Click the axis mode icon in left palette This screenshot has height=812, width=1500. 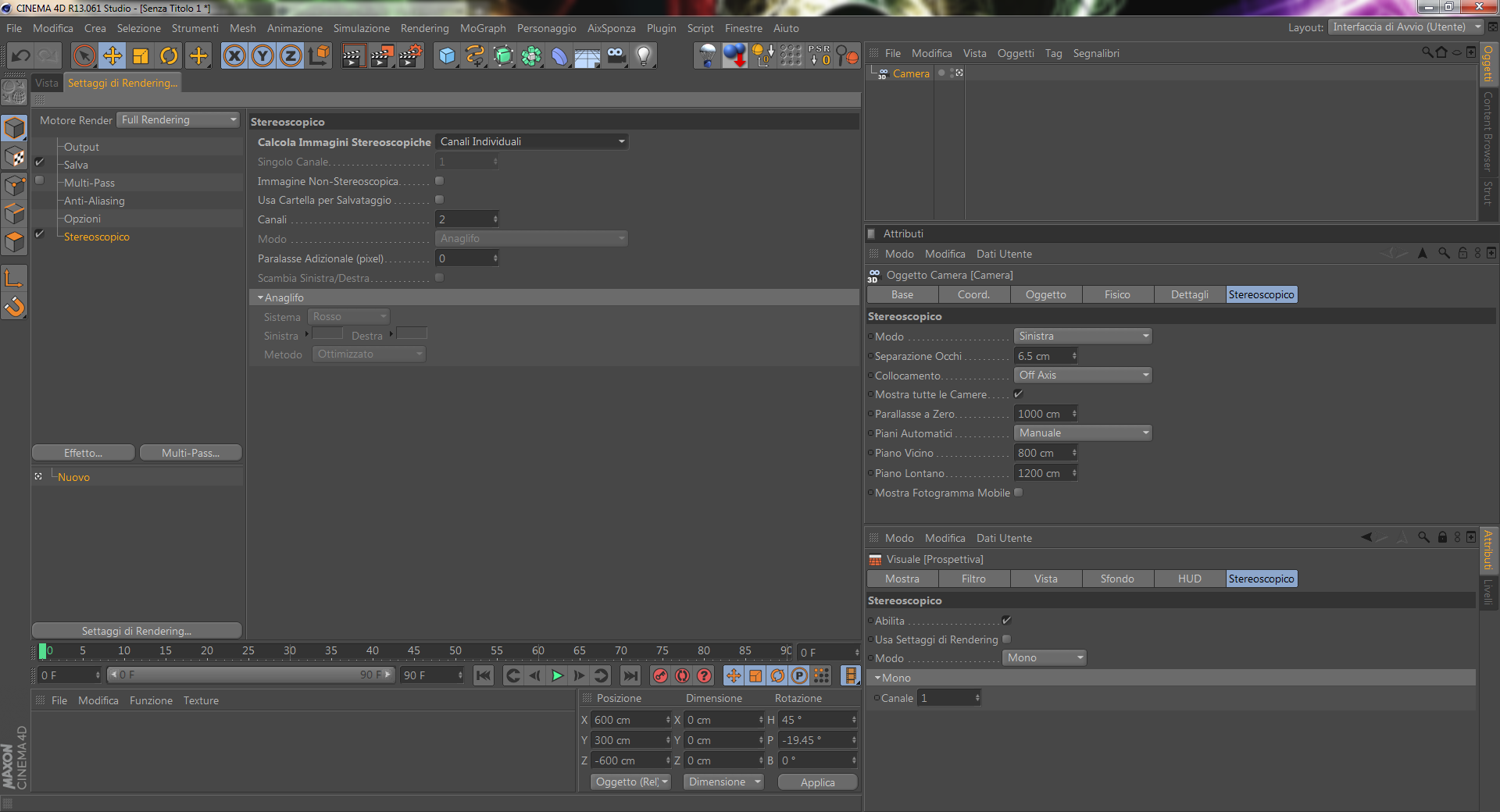click(15, 277)
